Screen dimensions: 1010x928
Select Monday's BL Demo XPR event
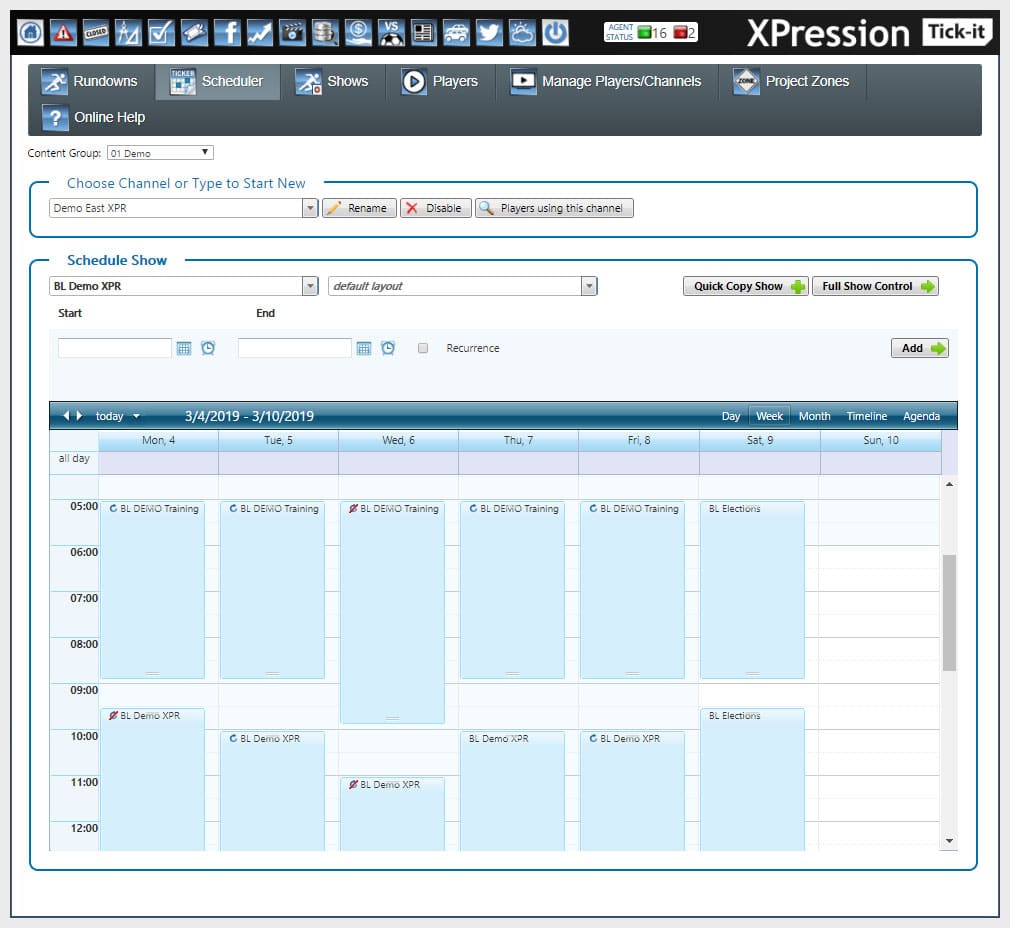[x=153, y=779]
